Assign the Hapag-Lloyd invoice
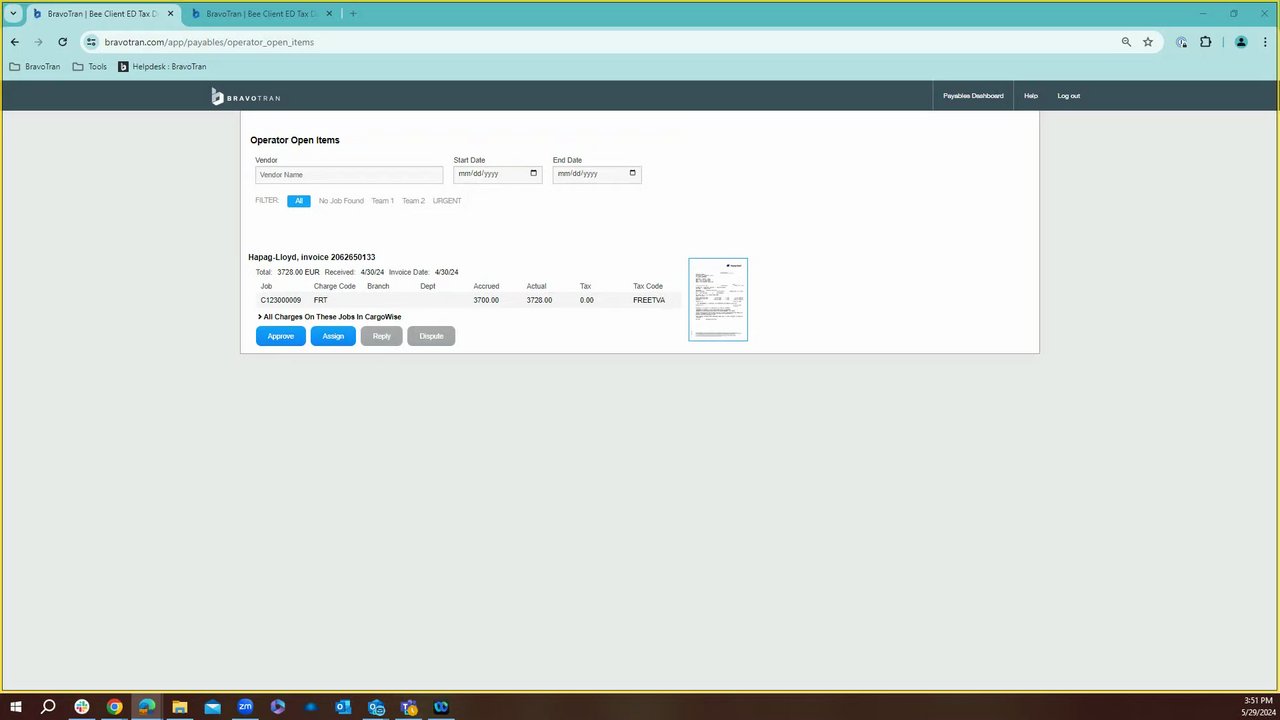The width and height of the screenshot is (1280, 720). 333,336
